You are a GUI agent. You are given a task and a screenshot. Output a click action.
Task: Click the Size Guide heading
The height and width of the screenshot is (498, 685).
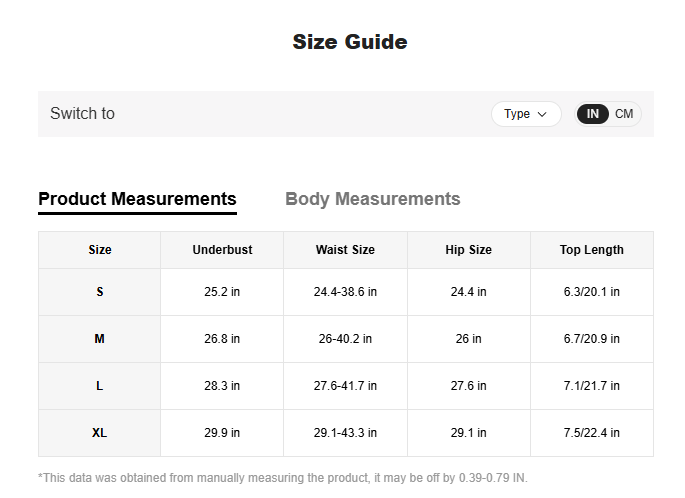(349, 42)
